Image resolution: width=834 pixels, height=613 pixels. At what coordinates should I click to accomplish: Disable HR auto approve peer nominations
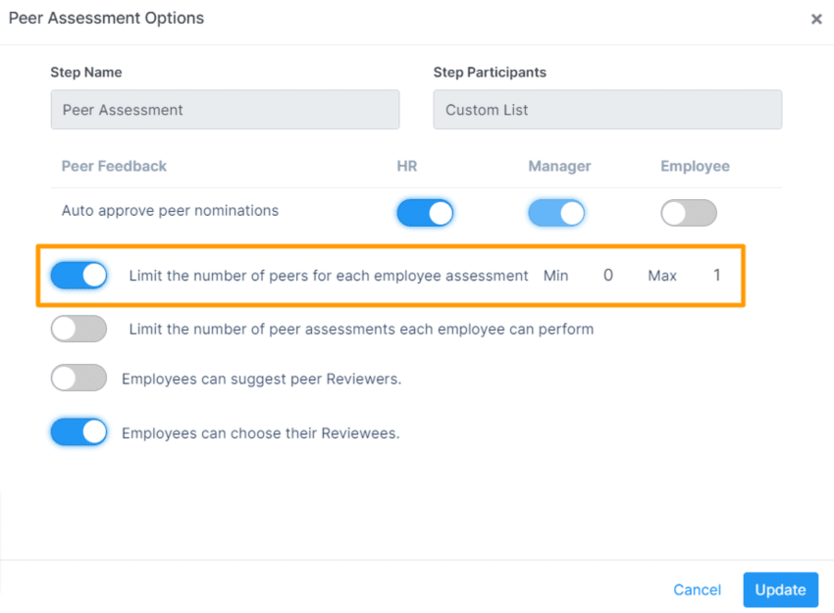click(x=425, y=213)
